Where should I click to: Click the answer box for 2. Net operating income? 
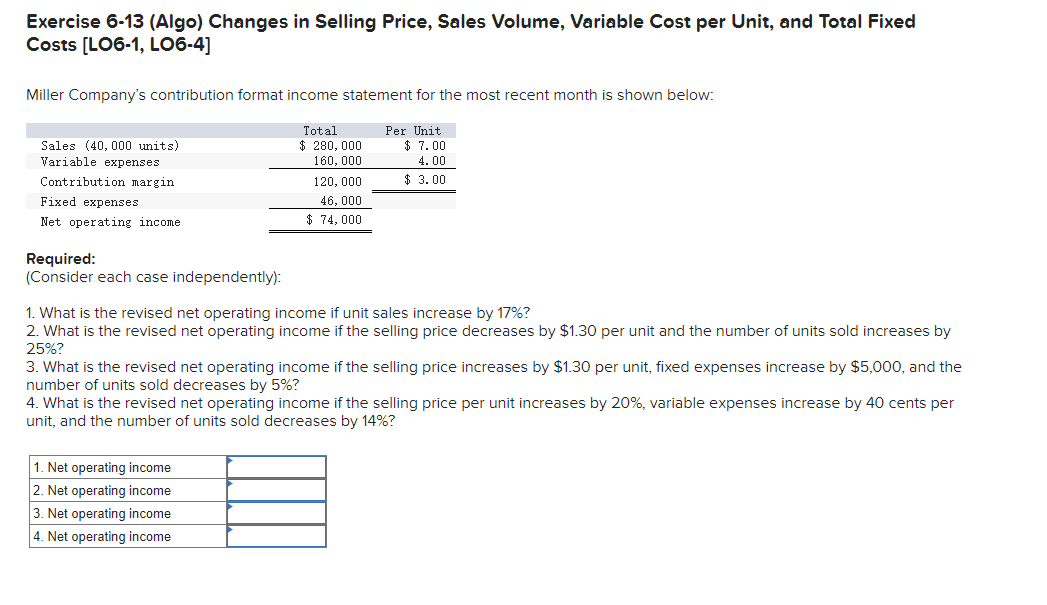[276, 490]
